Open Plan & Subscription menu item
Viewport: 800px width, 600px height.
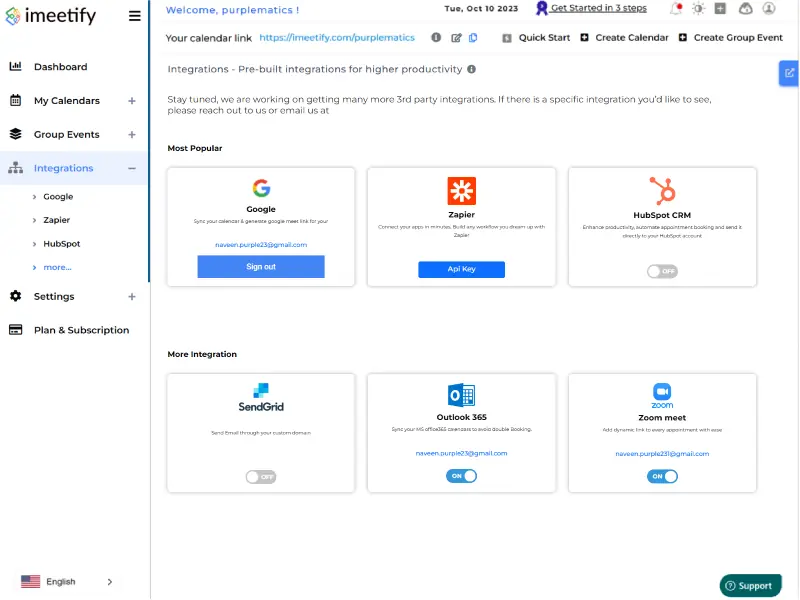82,330
